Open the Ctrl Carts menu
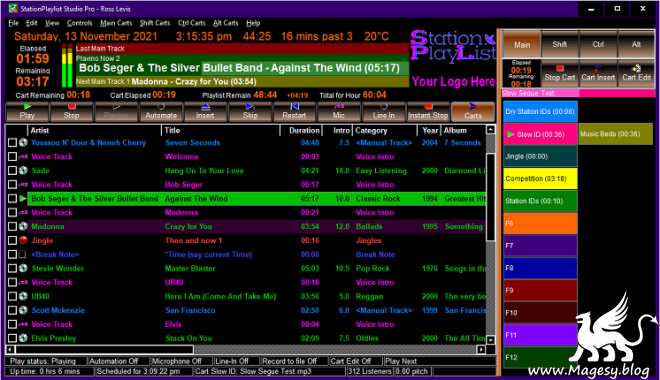 coord(192,23)
